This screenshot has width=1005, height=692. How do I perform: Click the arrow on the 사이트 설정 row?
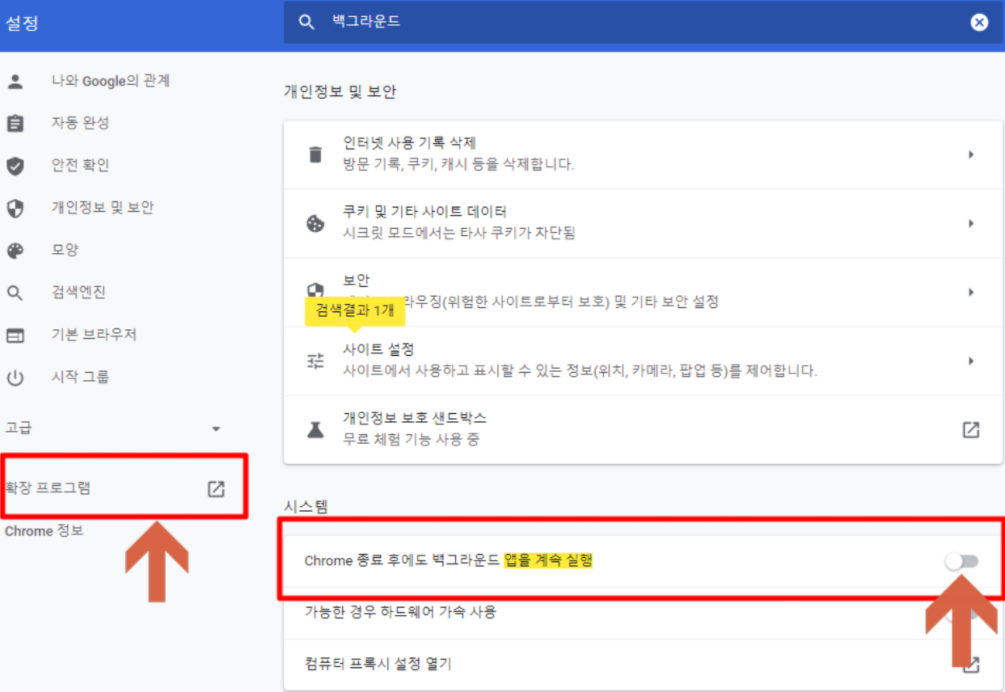pyautogui.click(x=971, y=361)
